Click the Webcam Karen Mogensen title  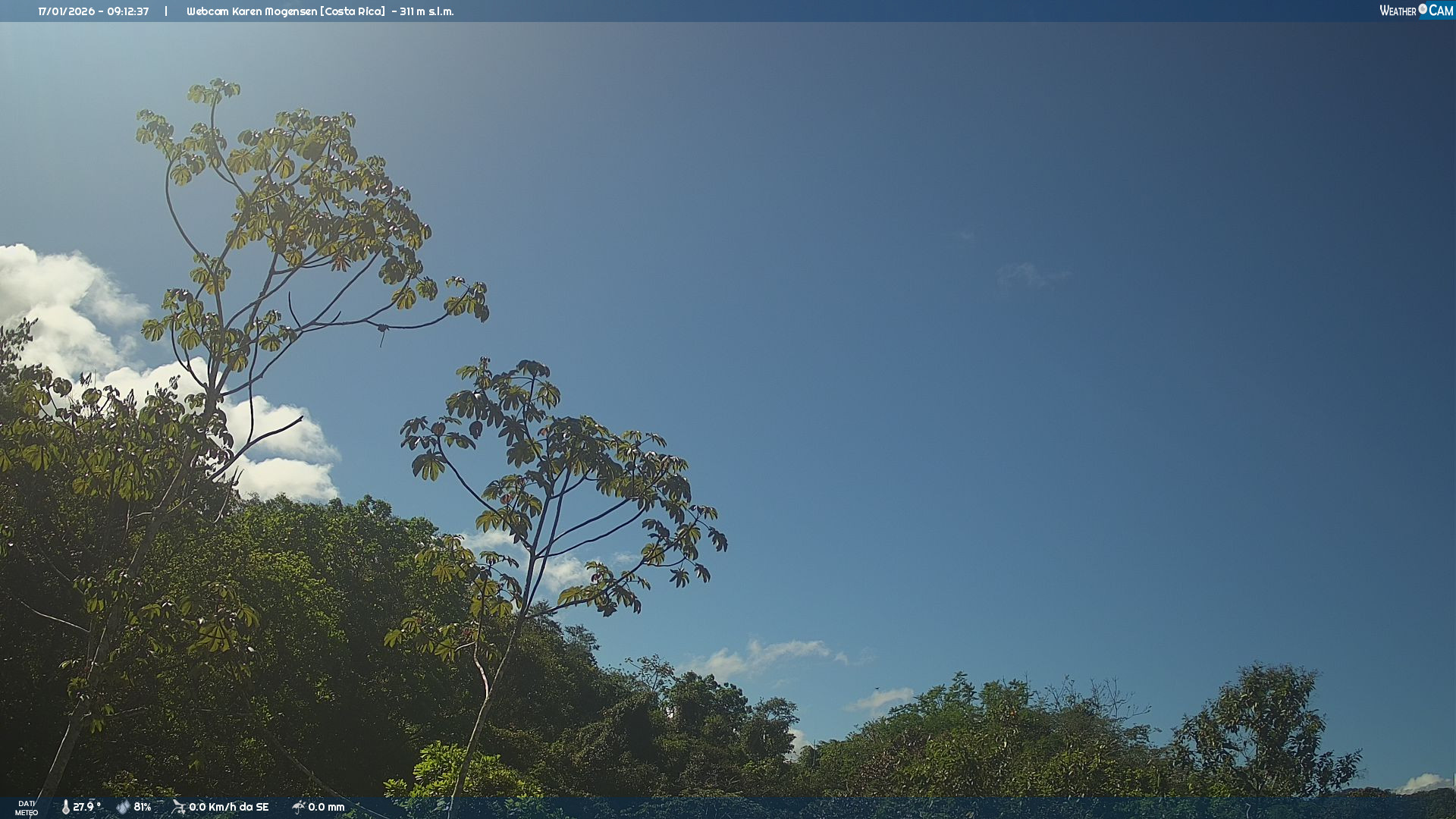coord(252,11)
